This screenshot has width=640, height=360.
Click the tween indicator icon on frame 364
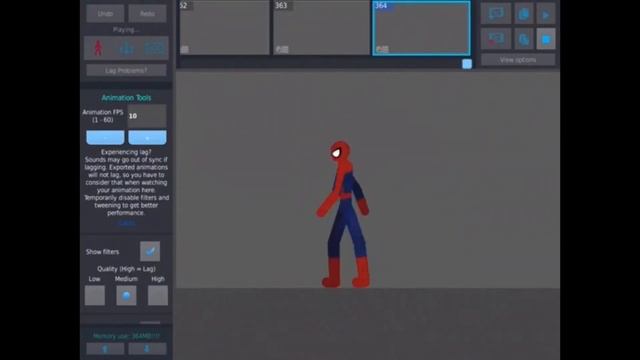pyautogui.click(x=382, y=49)
